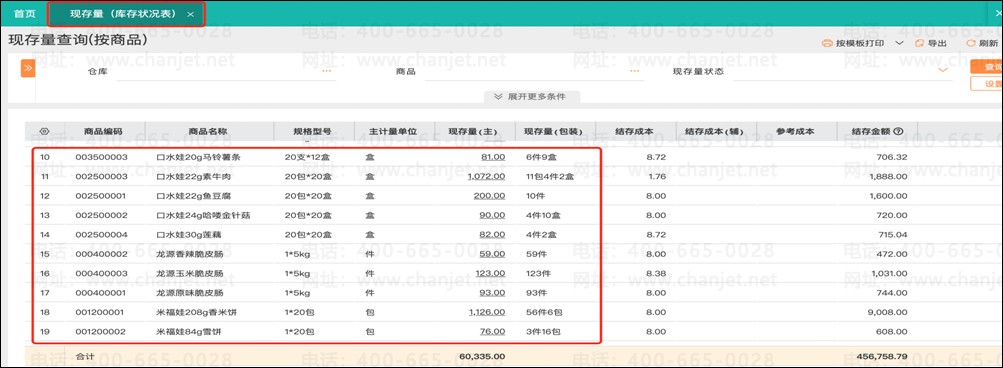Click the 商品 lookup ellipsis button

[x=635, y=71]
